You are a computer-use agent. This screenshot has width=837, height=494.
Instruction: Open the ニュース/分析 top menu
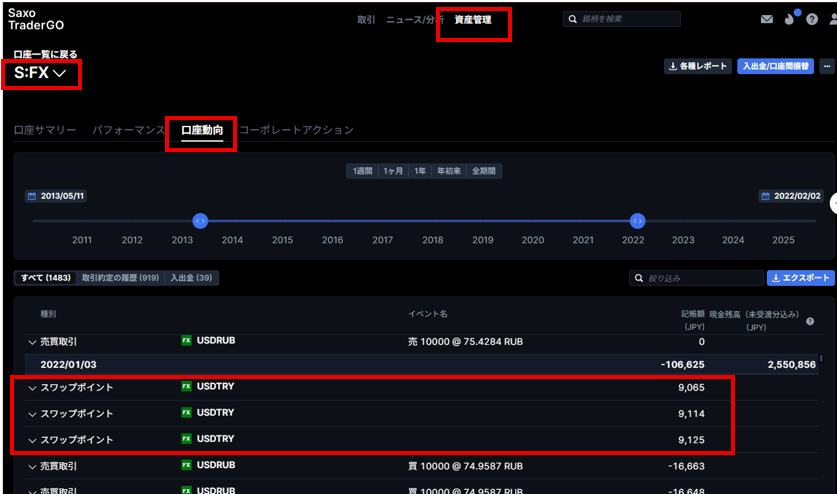[x=415, y=20]
